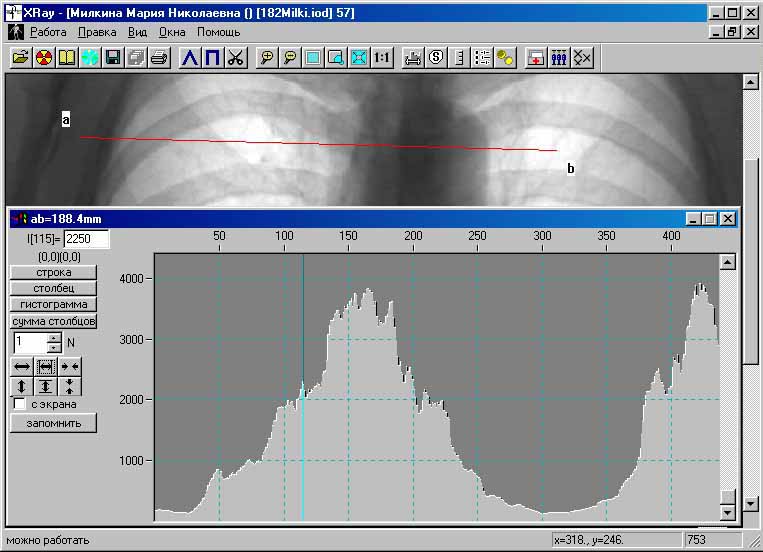Click down arrow of X-ray image scrollbar
This screenshot has height=552, width=763.
tap(750, 503)
